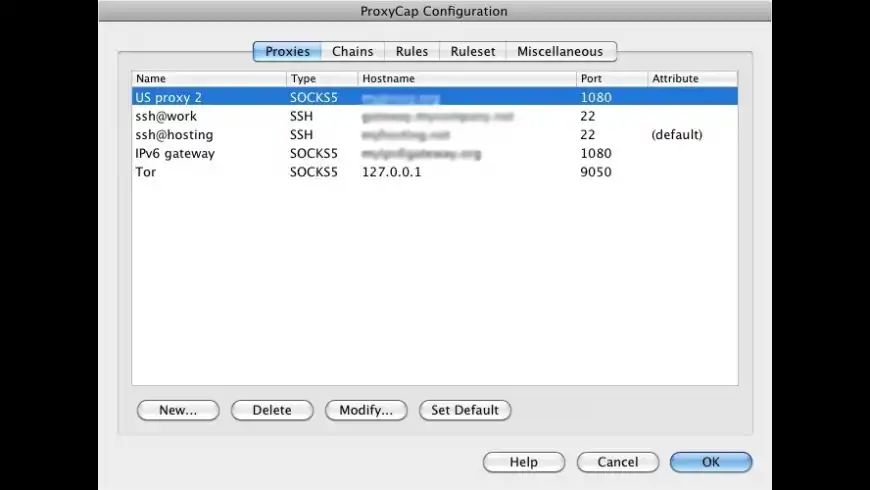This screenshot has height=490, width=870.
Task: Sort by the Port column header
Action: click(x=611, y=78)
